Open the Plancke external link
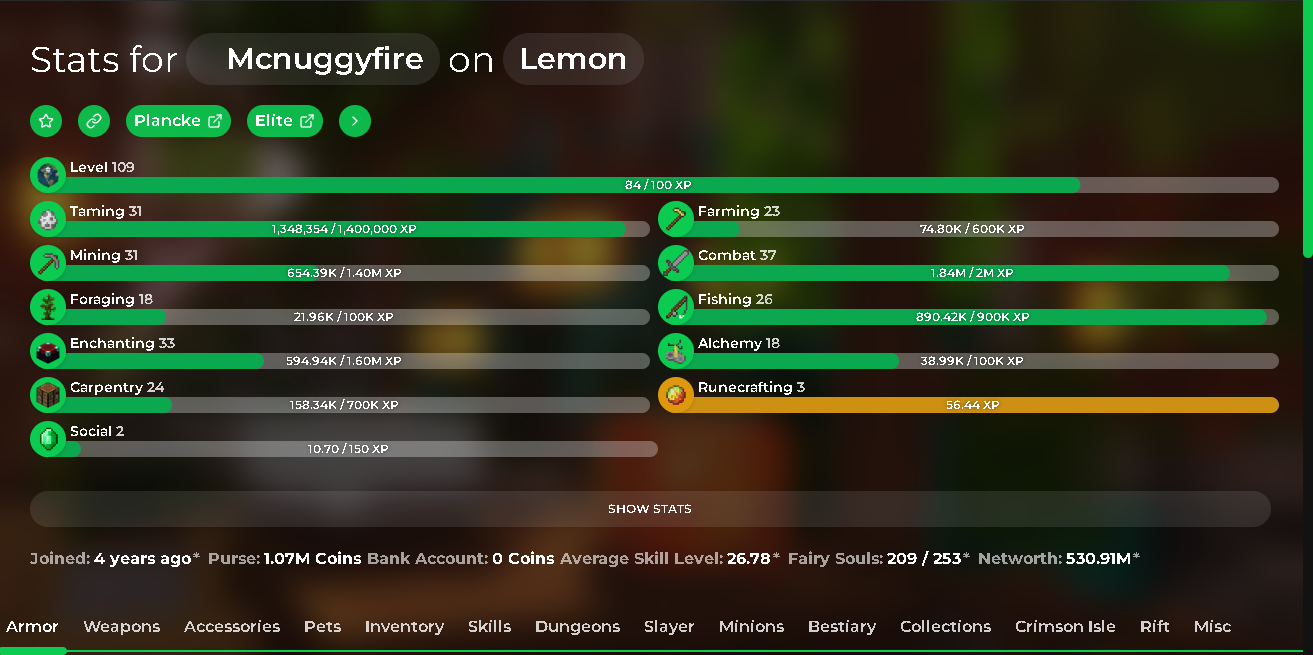This screenshot has width=1313, height=655. 178,121
